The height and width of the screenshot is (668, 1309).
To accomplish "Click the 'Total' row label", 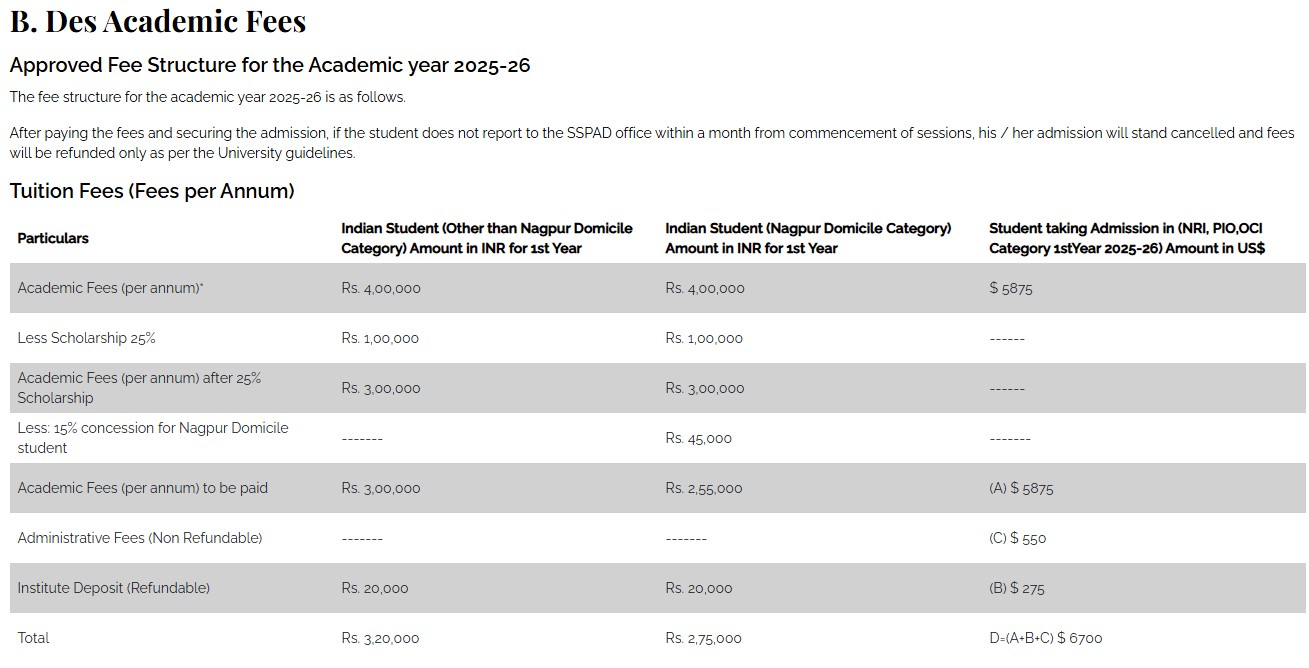I will pos(33,638).
